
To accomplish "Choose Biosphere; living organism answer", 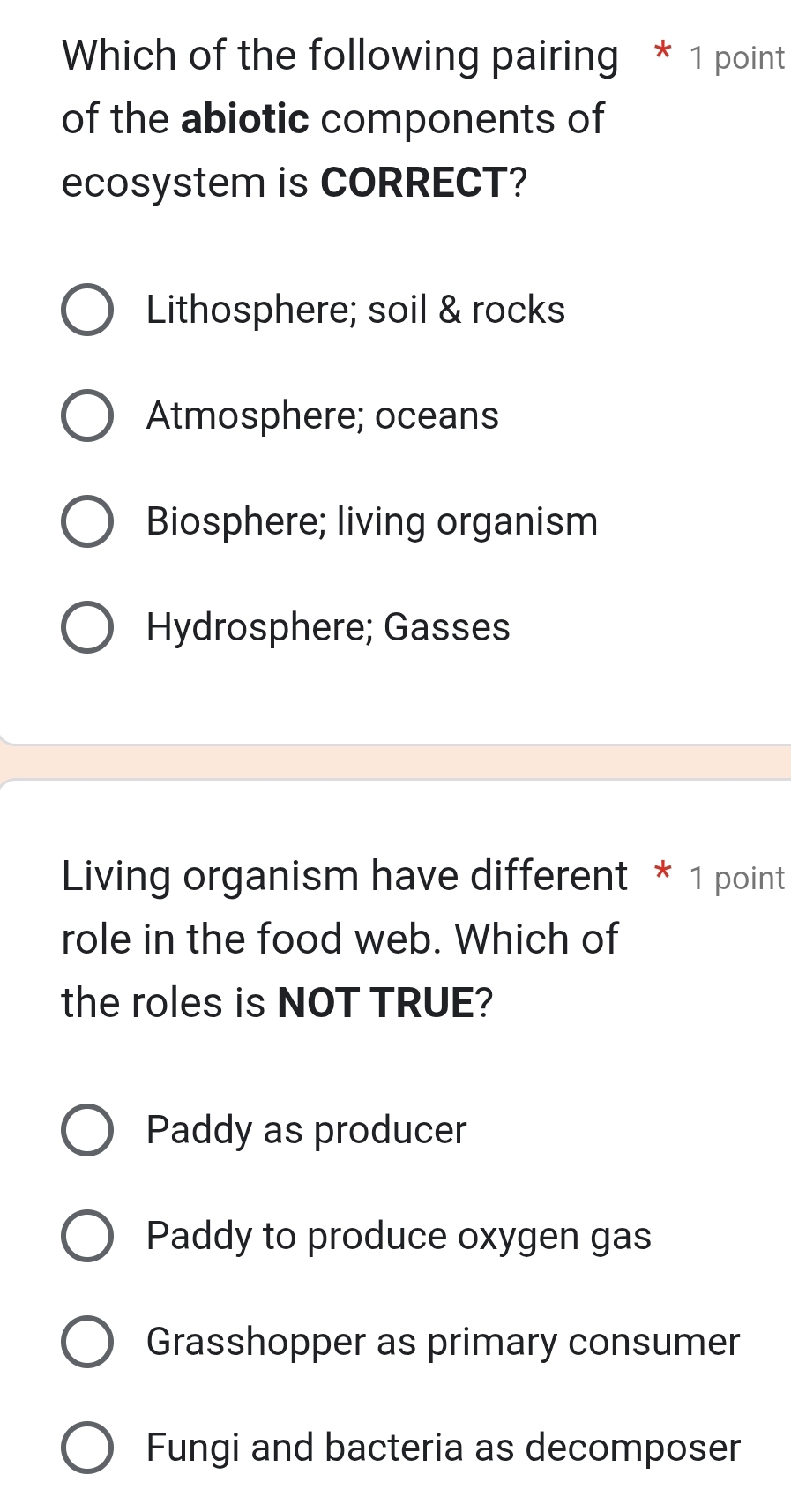I will (x=86, y=521).
